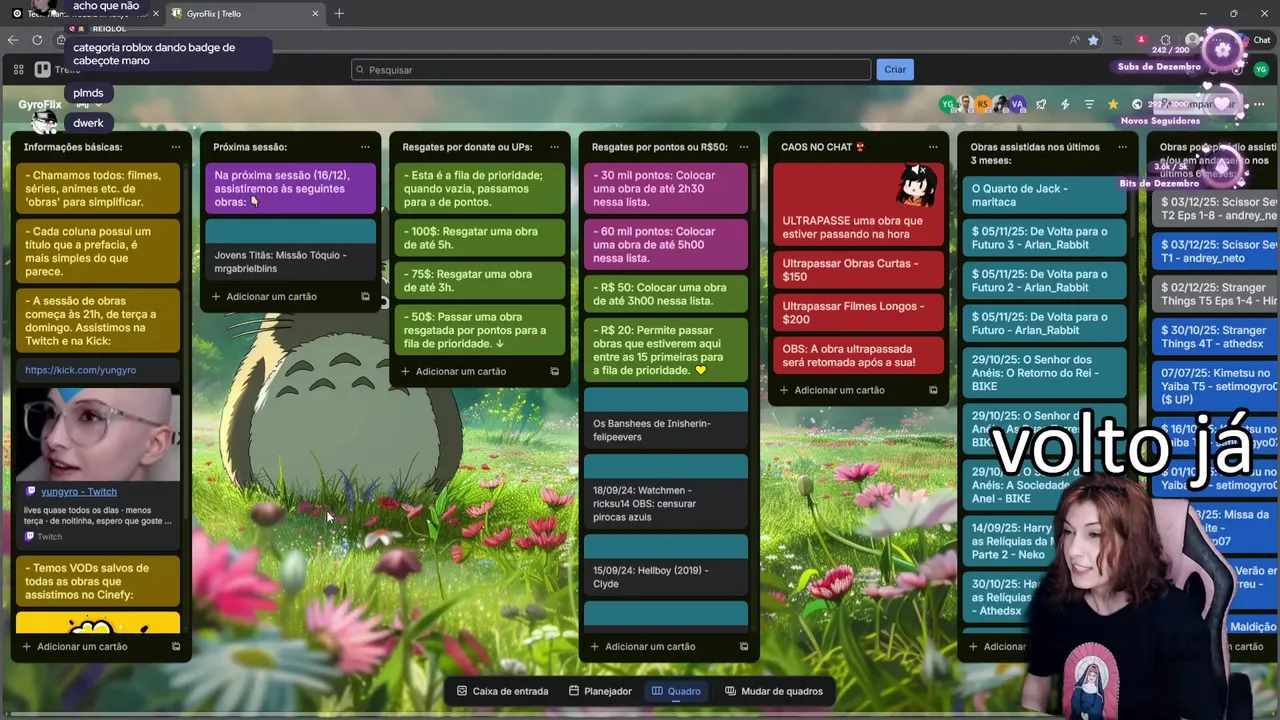Switch to the GyroFlix | Trello browser tab
The image size is (1280, 720).
click(x=244, y=14)
